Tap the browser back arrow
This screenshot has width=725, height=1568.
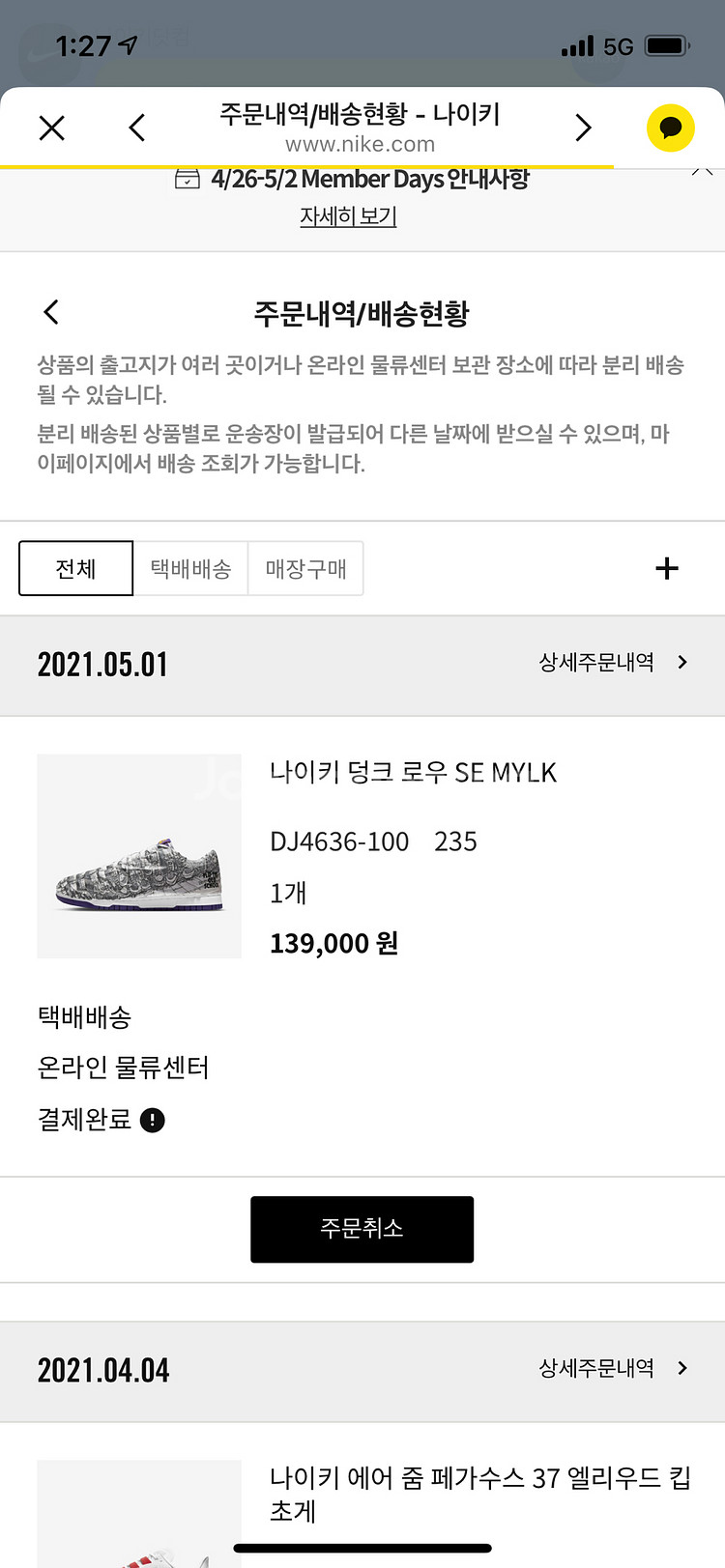(137, 128)
